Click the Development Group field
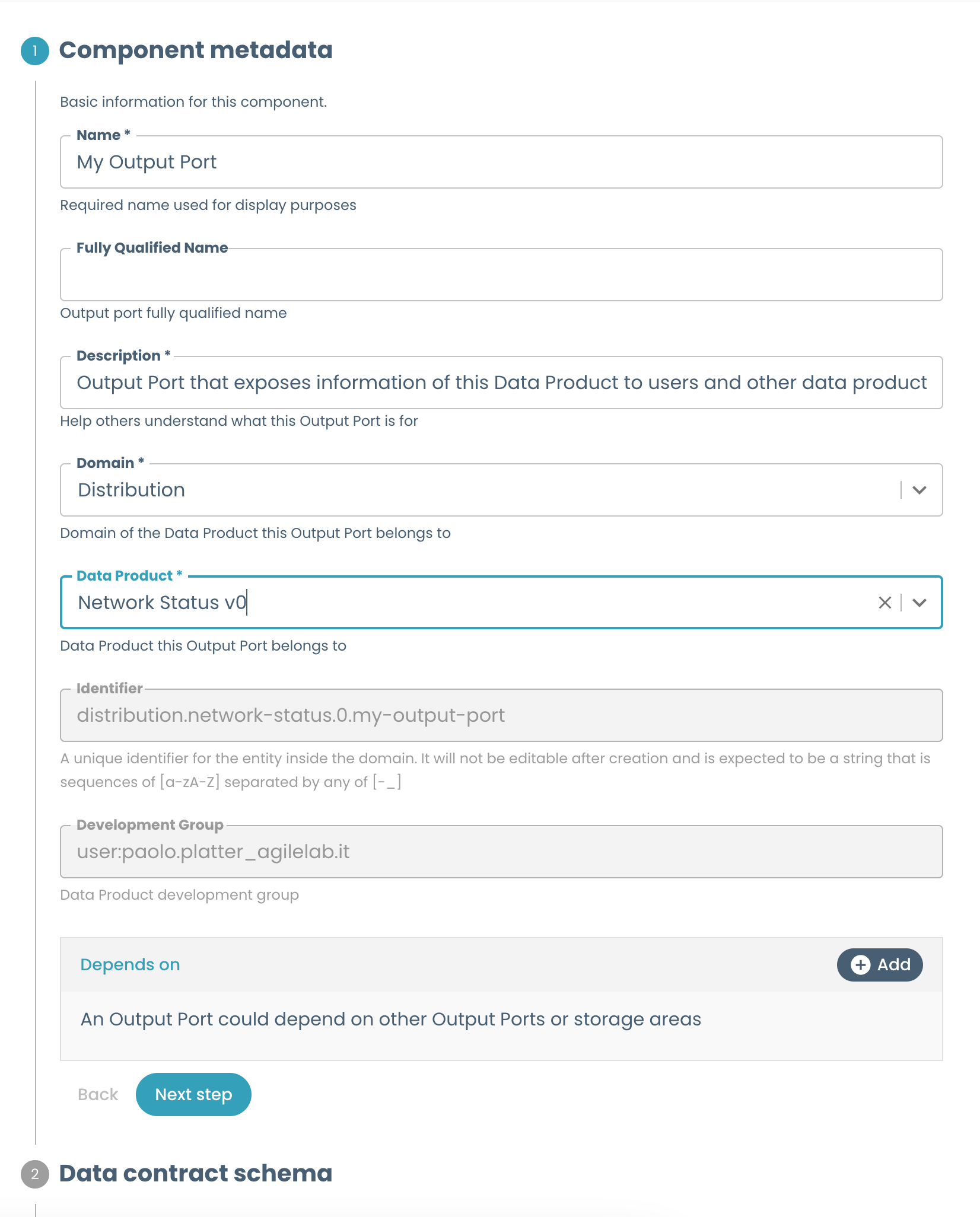 [501, 852]
